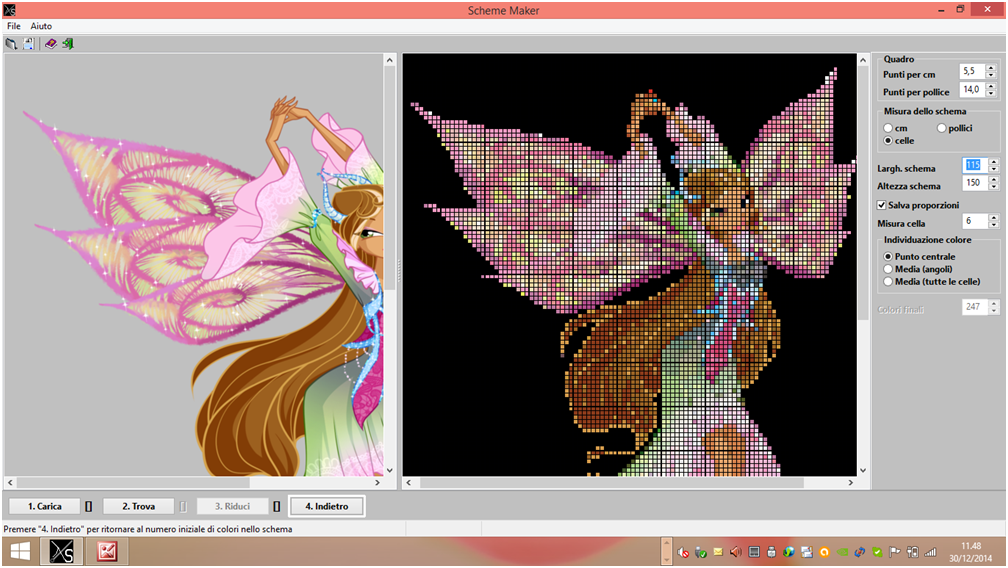The image size is (1008, 568).
Task: Click the gray display monitor tray icon
Action: tap(754, 552)
